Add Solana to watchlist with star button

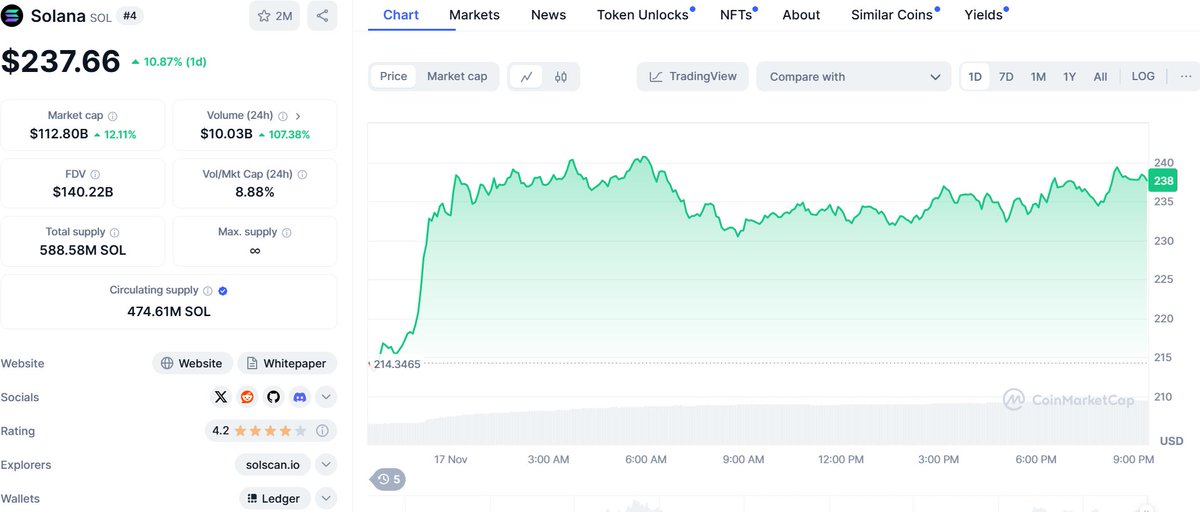274,16
